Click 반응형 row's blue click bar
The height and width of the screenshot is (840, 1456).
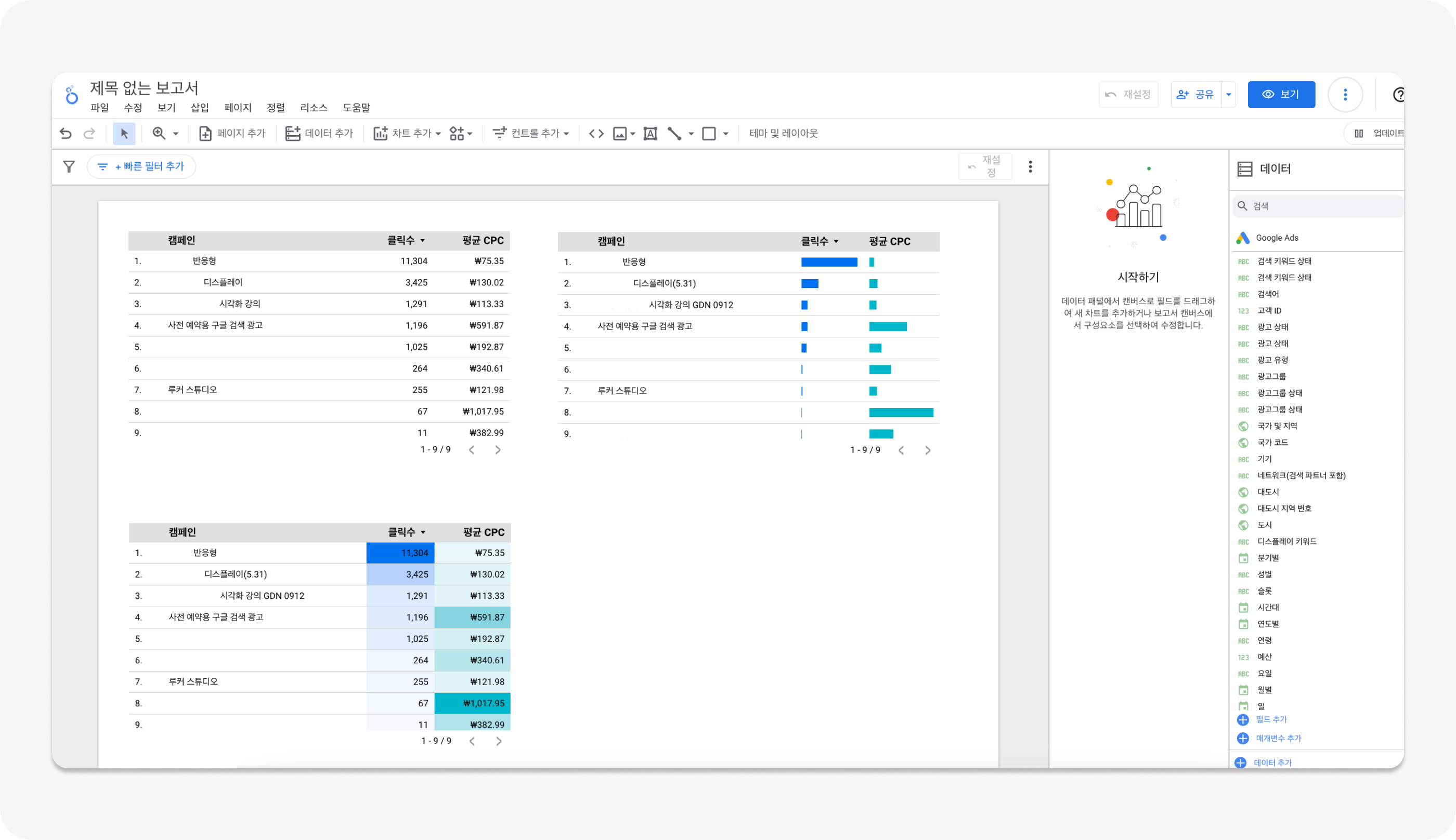pos(829,262)
